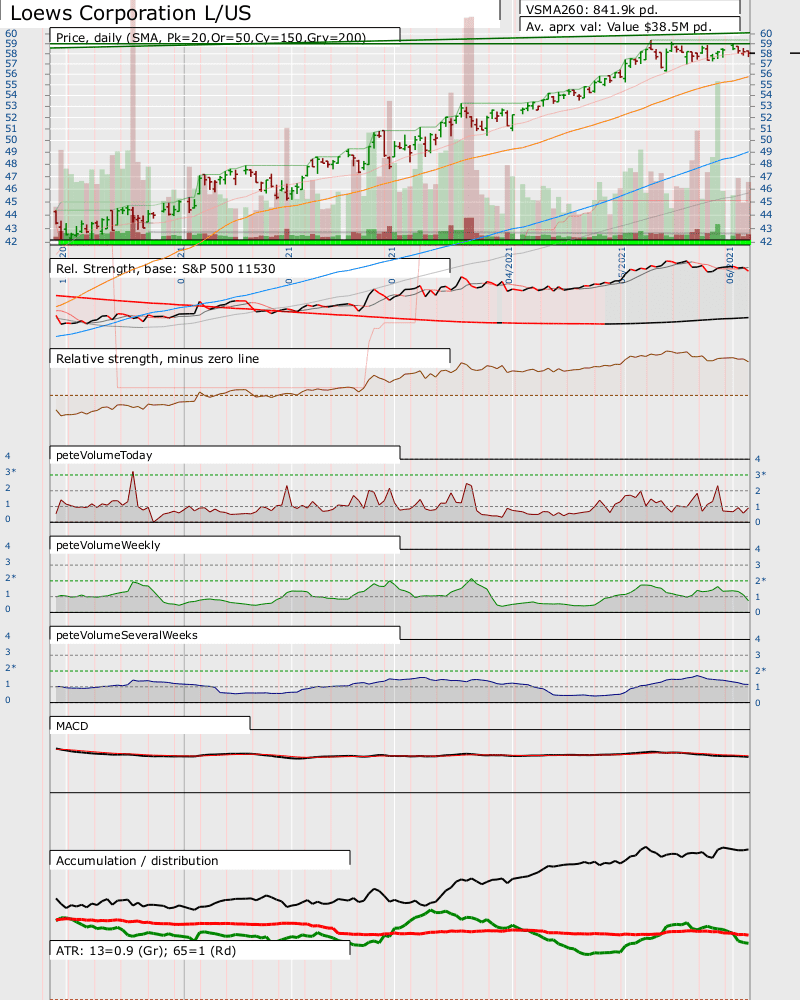
Task: Select the peteVolumeWeekly panel label
Action: coord(108,545)
